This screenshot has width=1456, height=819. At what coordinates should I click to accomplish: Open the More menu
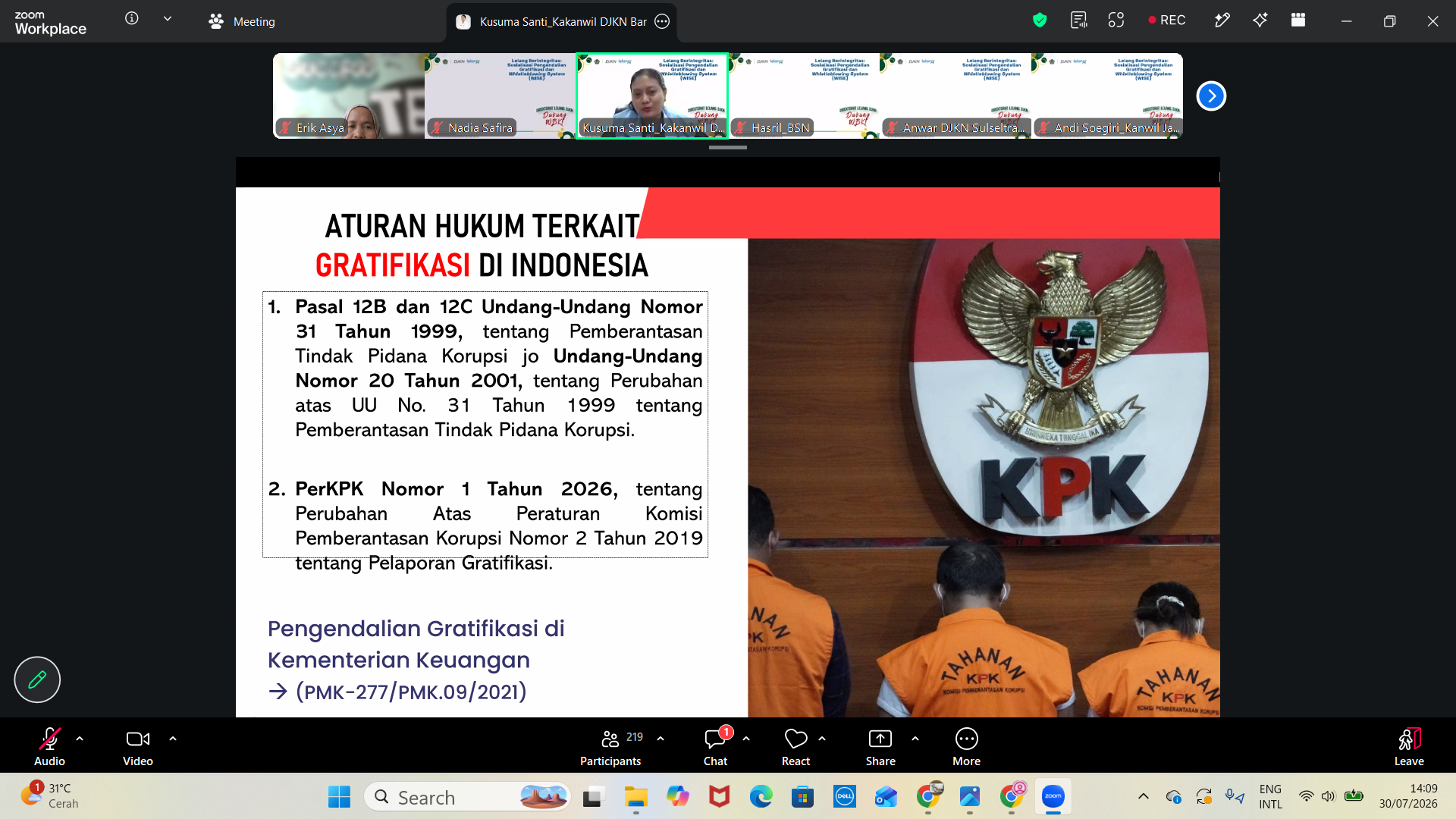coord(966,746)
